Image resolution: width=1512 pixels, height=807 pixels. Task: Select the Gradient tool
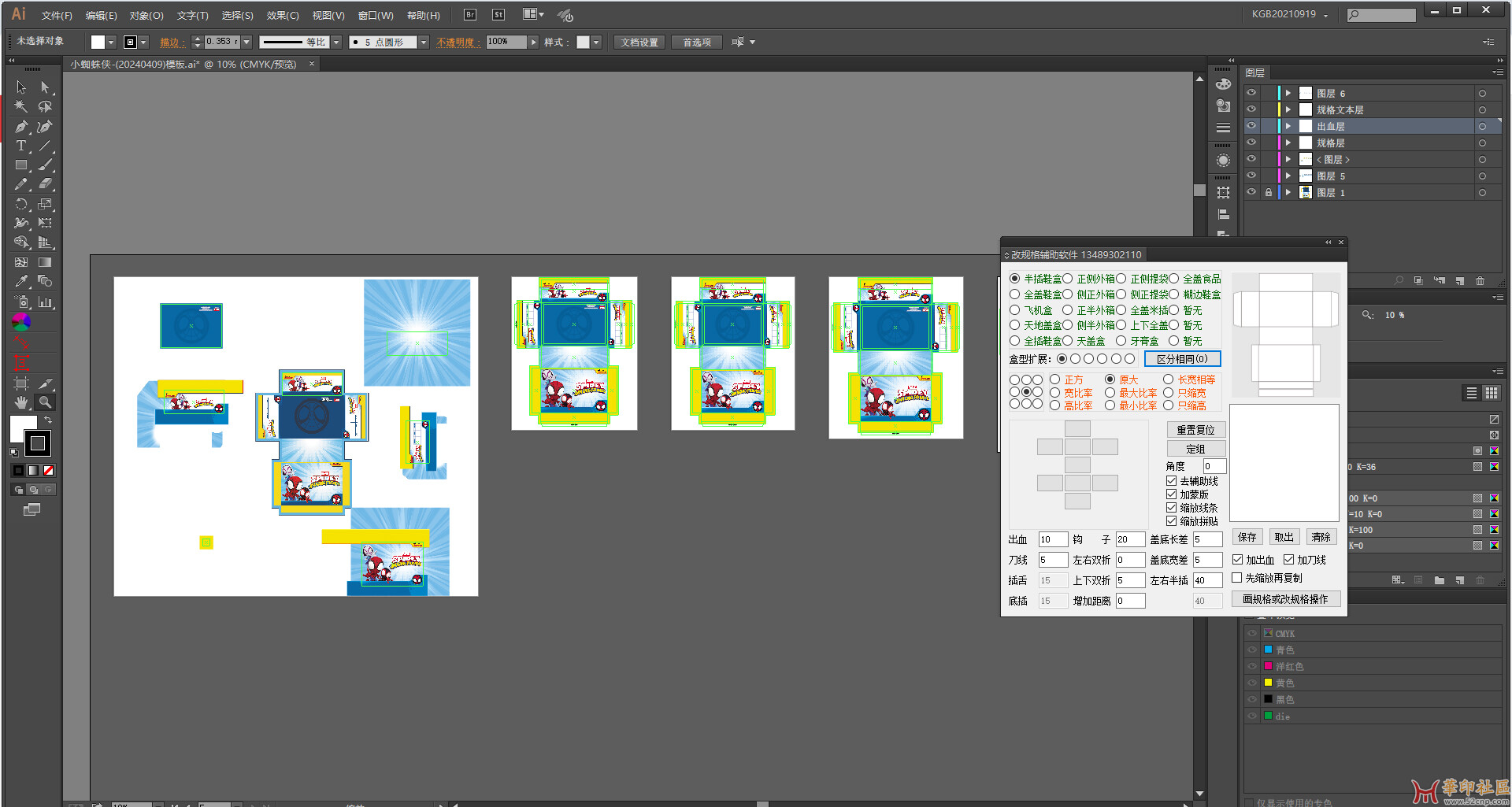tap(45, 262)
